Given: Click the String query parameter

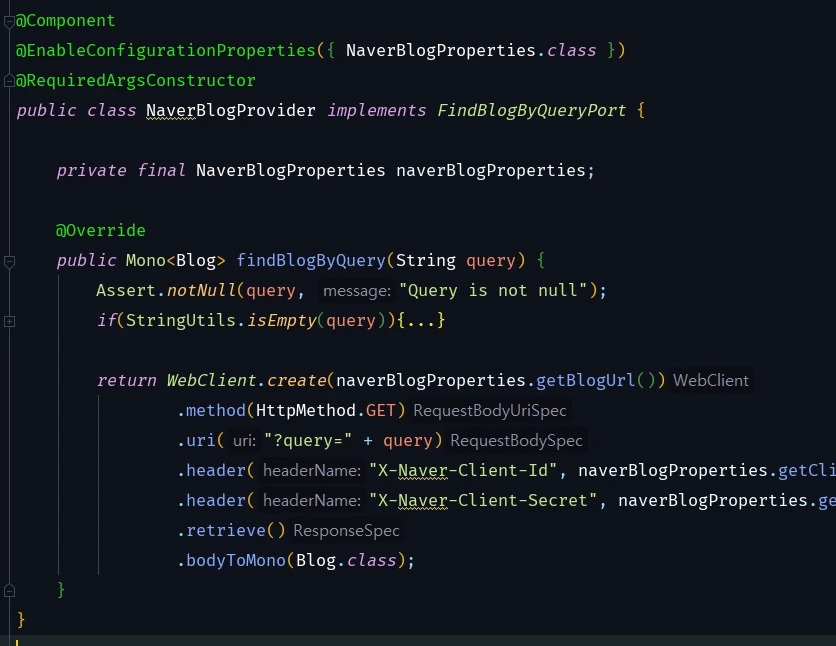Looking at the screenshot, I should point(456,260).
